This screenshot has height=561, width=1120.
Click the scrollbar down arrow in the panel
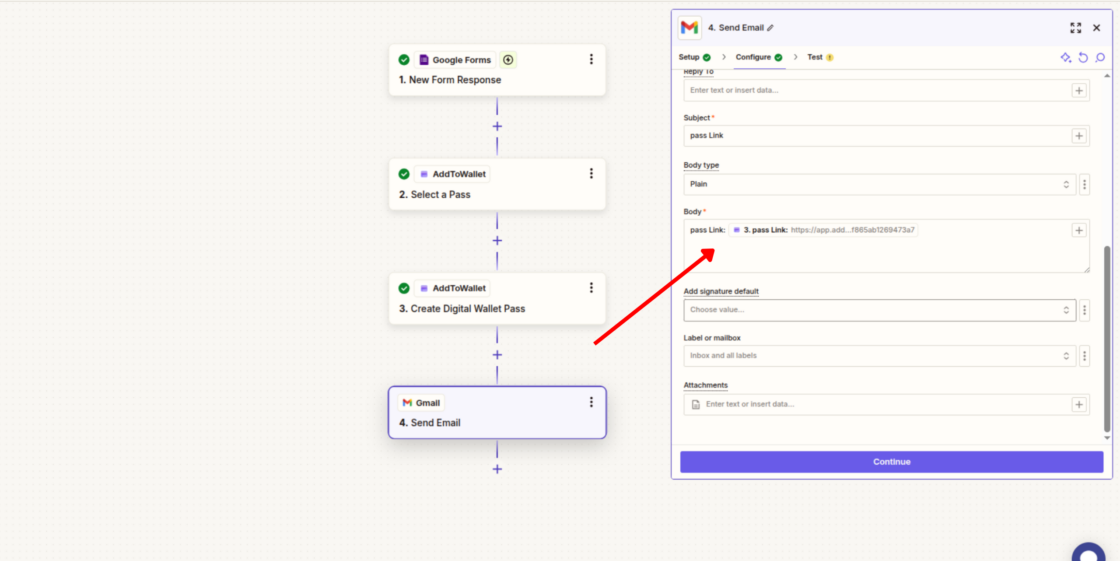pyautogui.click(x=1107, y=437)
